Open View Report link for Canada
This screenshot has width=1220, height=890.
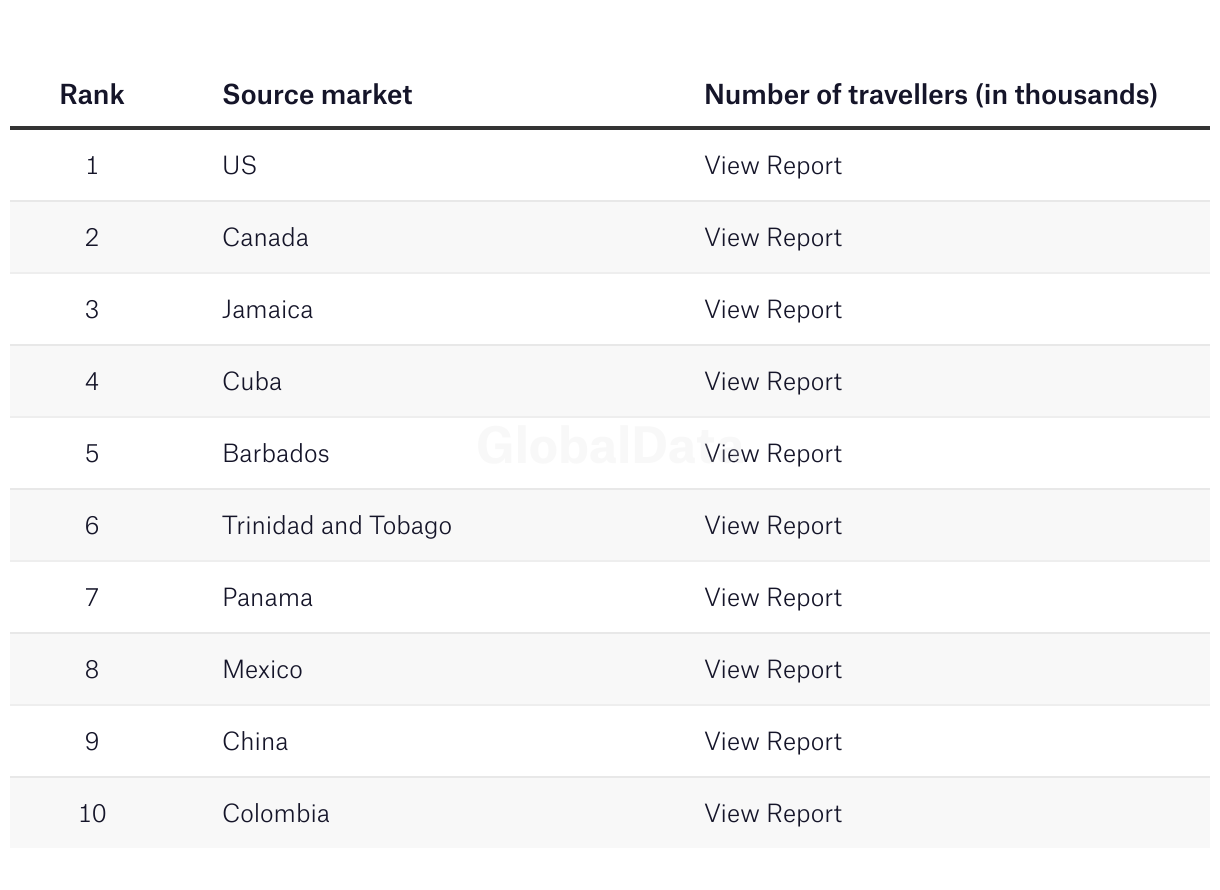tap(773, 238)
